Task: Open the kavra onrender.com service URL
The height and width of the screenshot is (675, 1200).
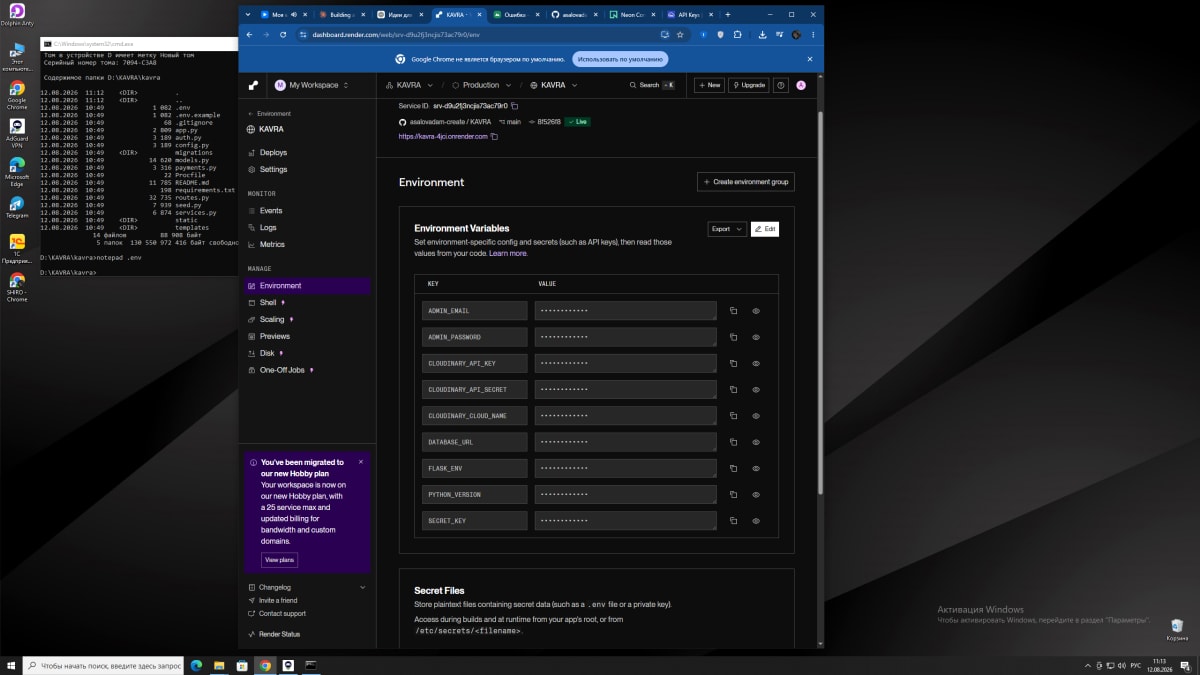Action: (443, 136)
